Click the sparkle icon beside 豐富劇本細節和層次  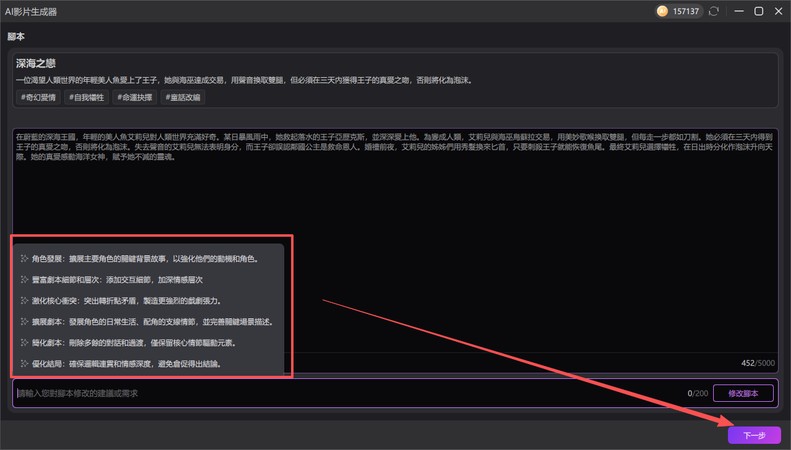[x=23, y=280]
